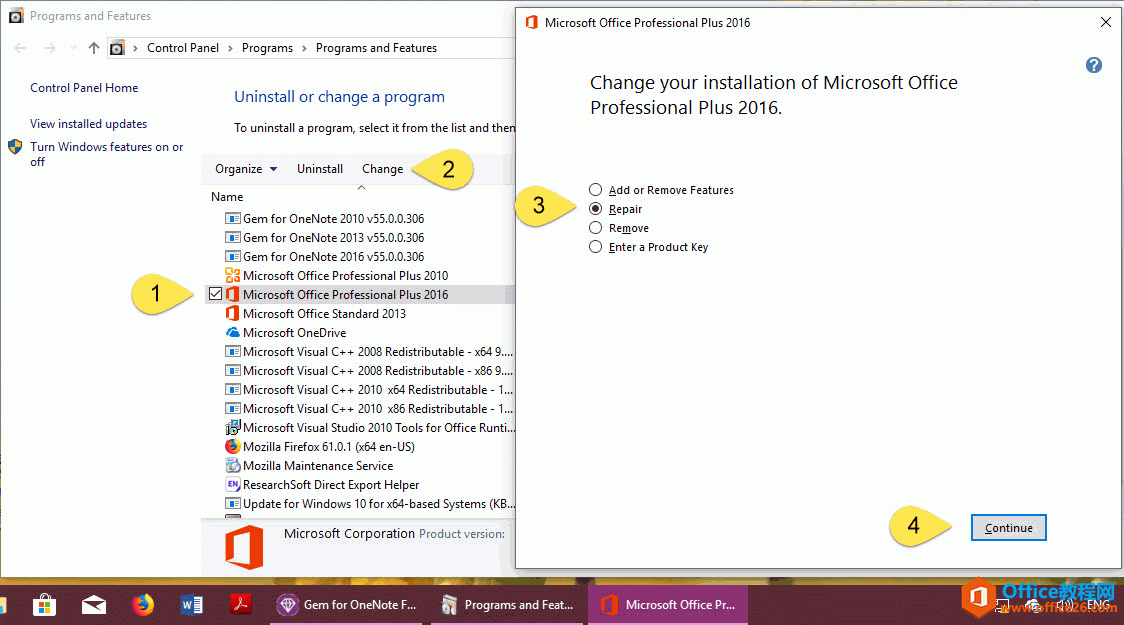This screenshot has height=625, width=1124.
Task: Uncheck Microsoft Office Professional Plus 2016
Action: point(215,294)
